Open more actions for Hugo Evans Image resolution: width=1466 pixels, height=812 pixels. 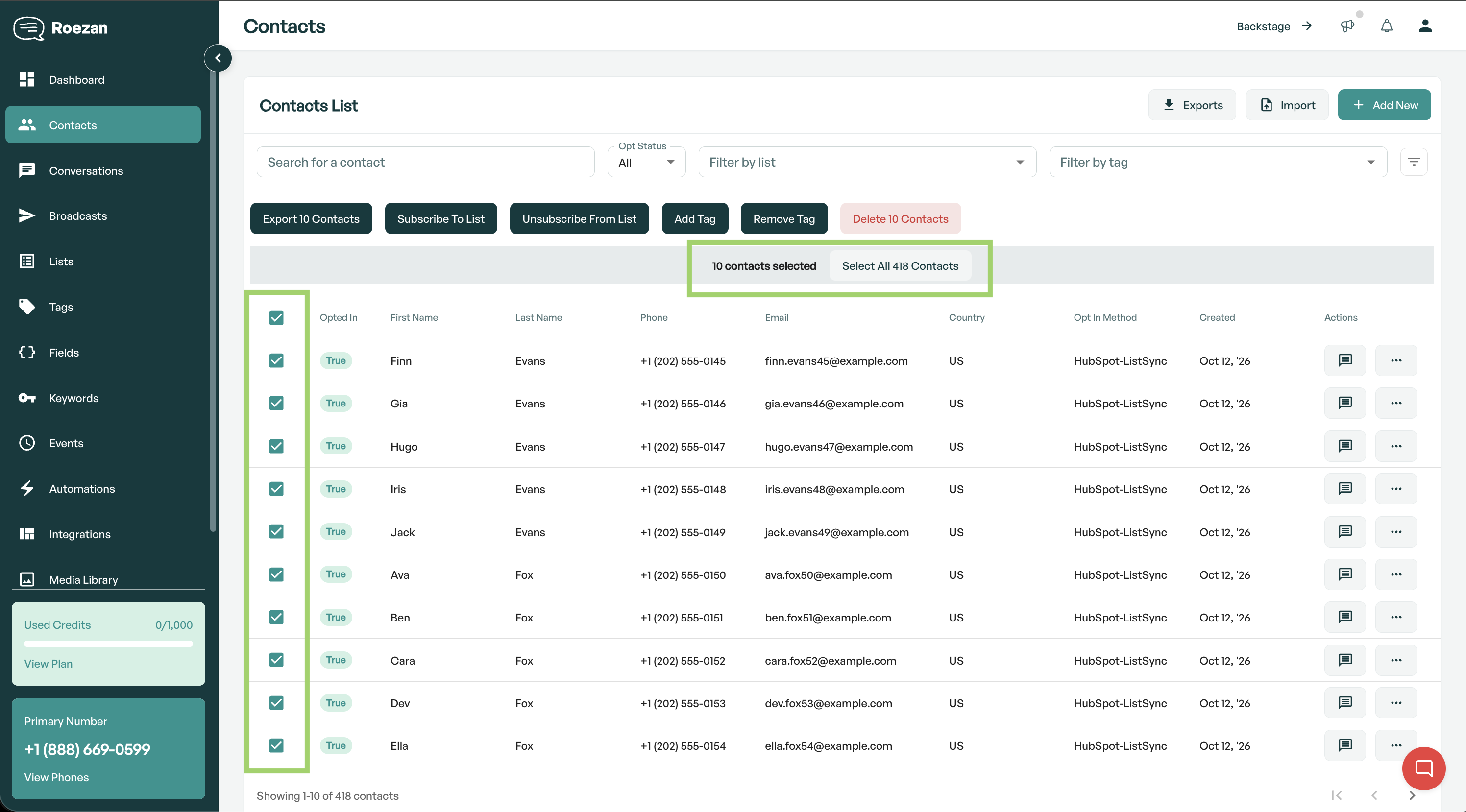(x=1396, y=446)
